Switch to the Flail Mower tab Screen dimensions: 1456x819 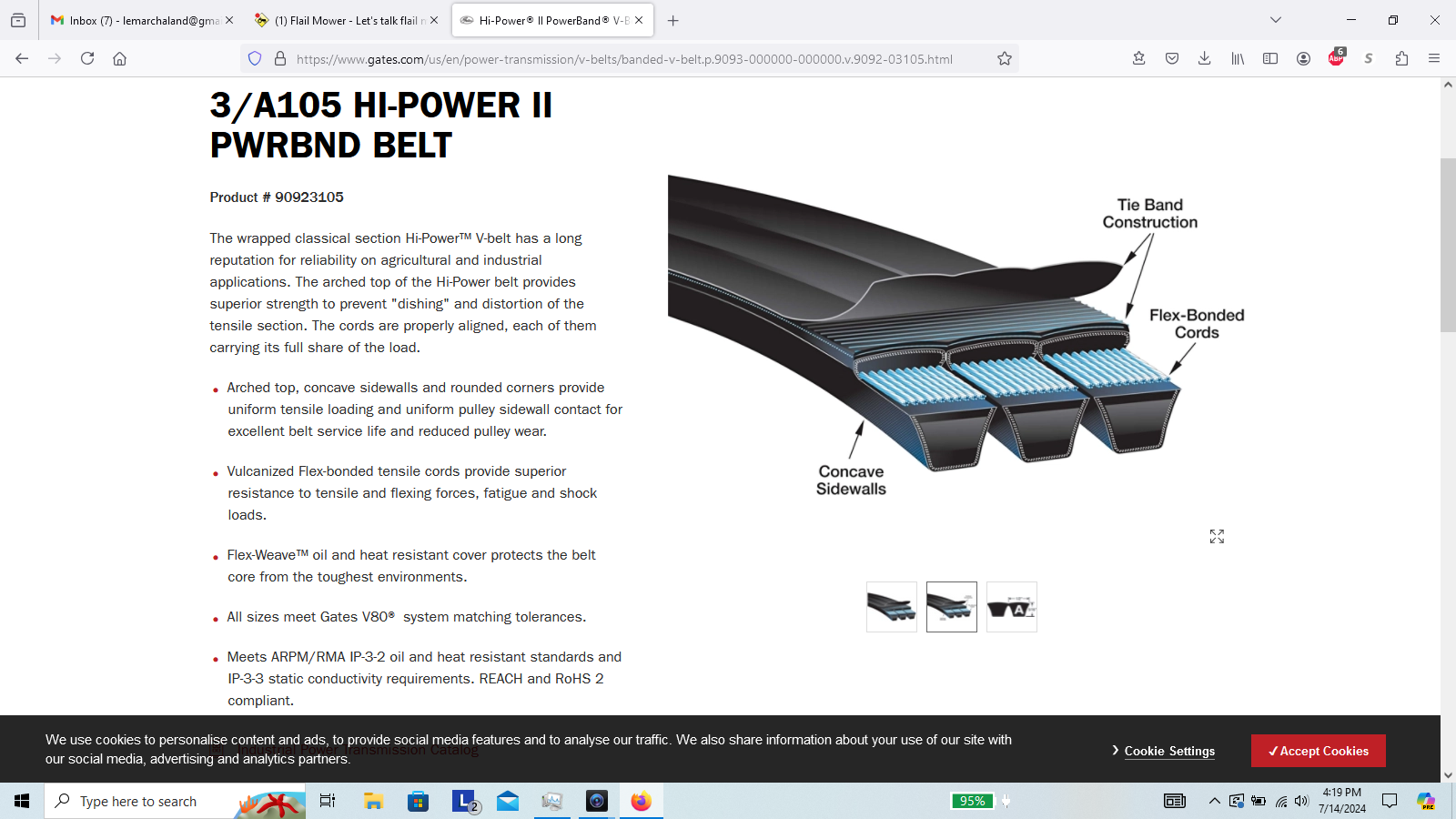[x=346, y=20]
